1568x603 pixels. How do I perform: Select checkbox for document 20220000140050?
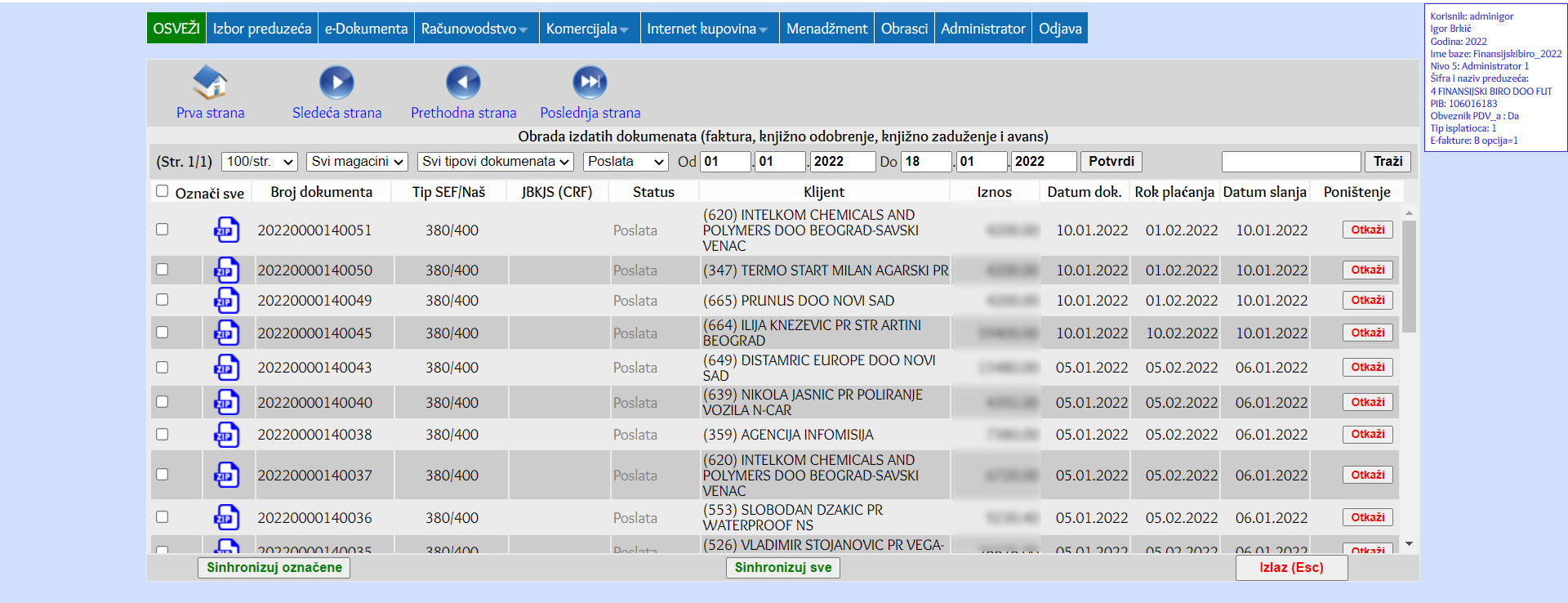pyautogui.click(x=162, y=270)
